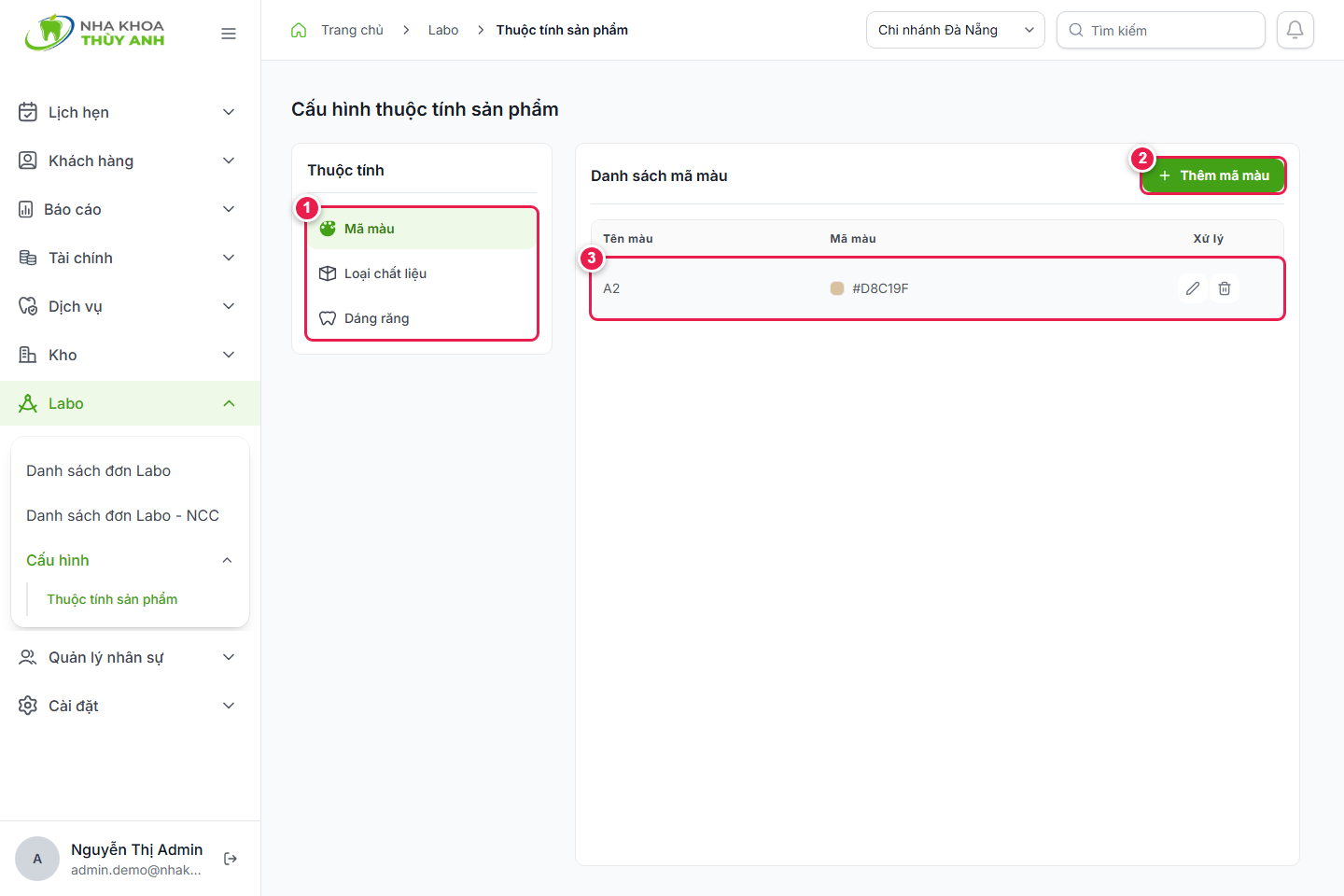
Task: Click the user avatar A
Action: click(37, 859)
